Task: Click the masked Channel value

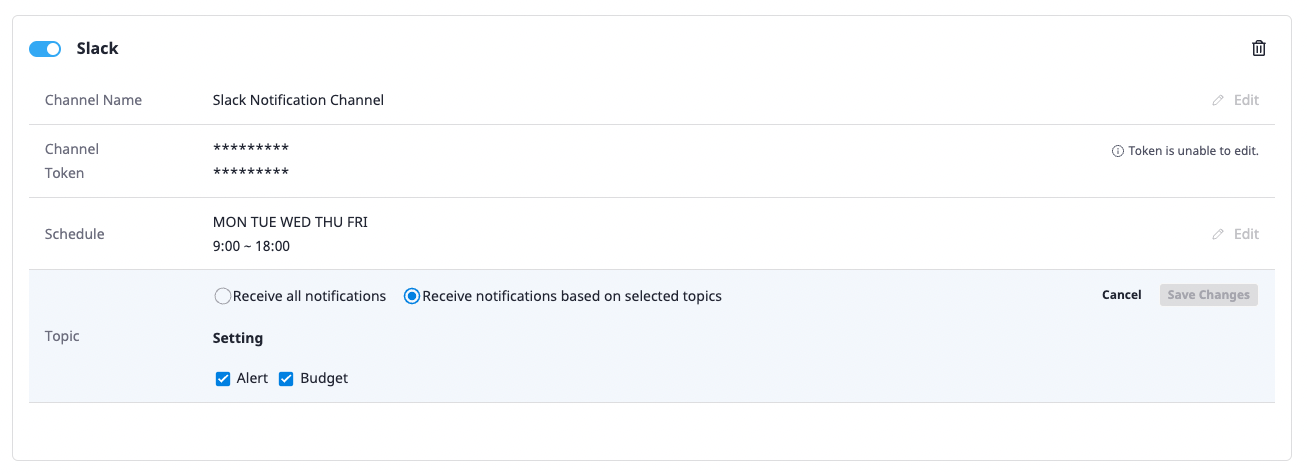Action: tap(251, 149)
